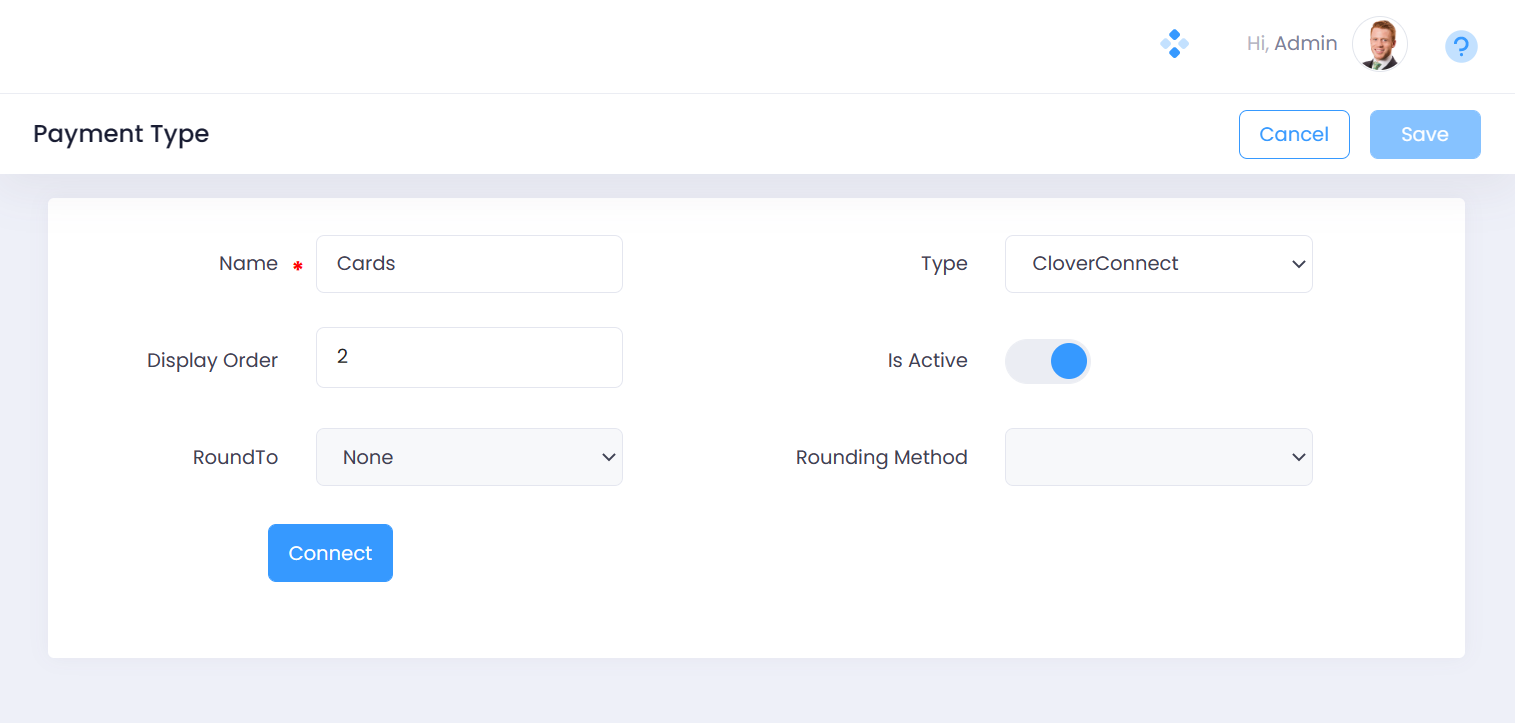
Task: Click the blue diamond app icon in header
Action: pos(1174,44)
